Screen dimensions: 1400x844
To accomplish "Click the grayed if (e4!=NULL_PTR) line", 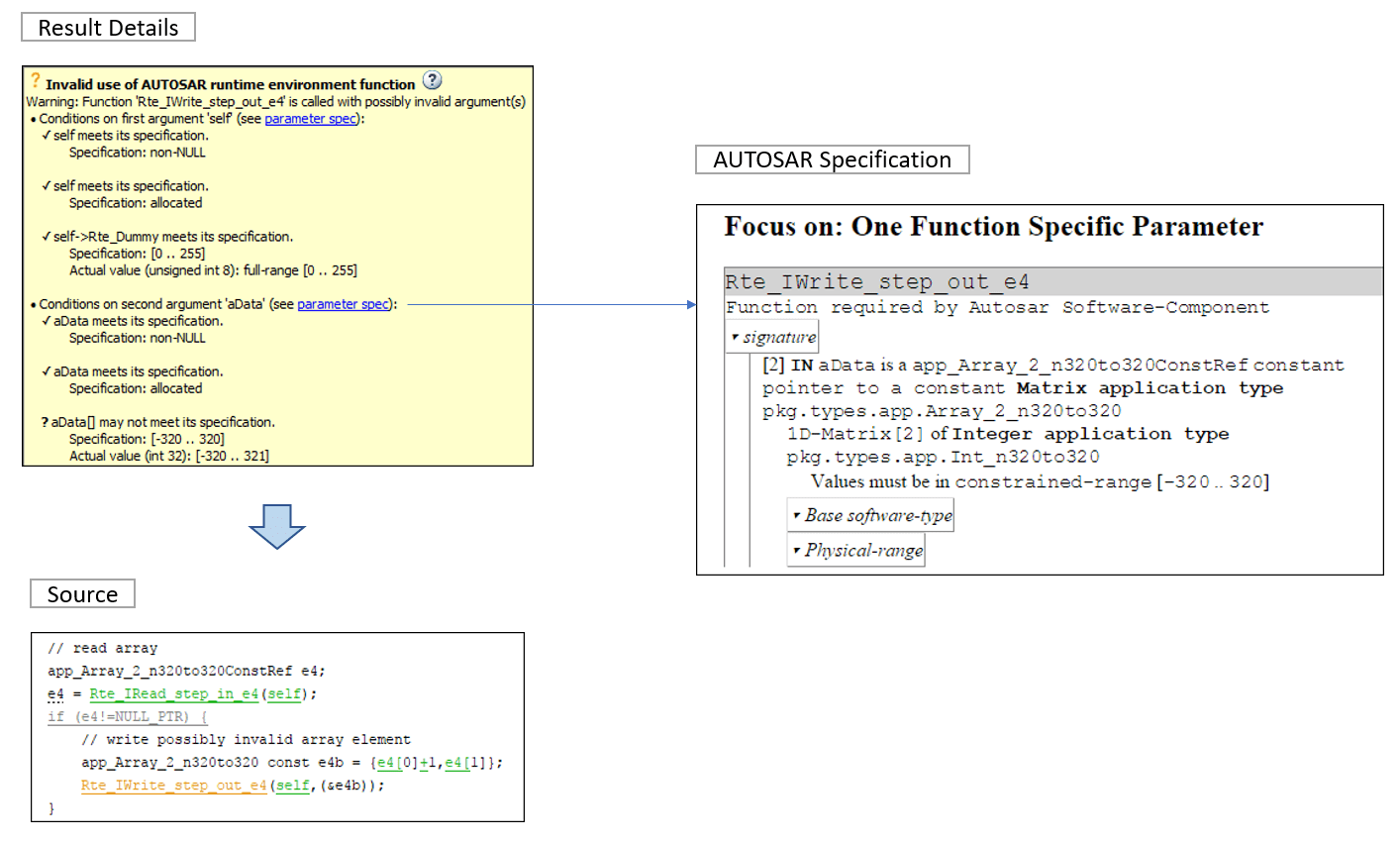I will coord(128,717).
